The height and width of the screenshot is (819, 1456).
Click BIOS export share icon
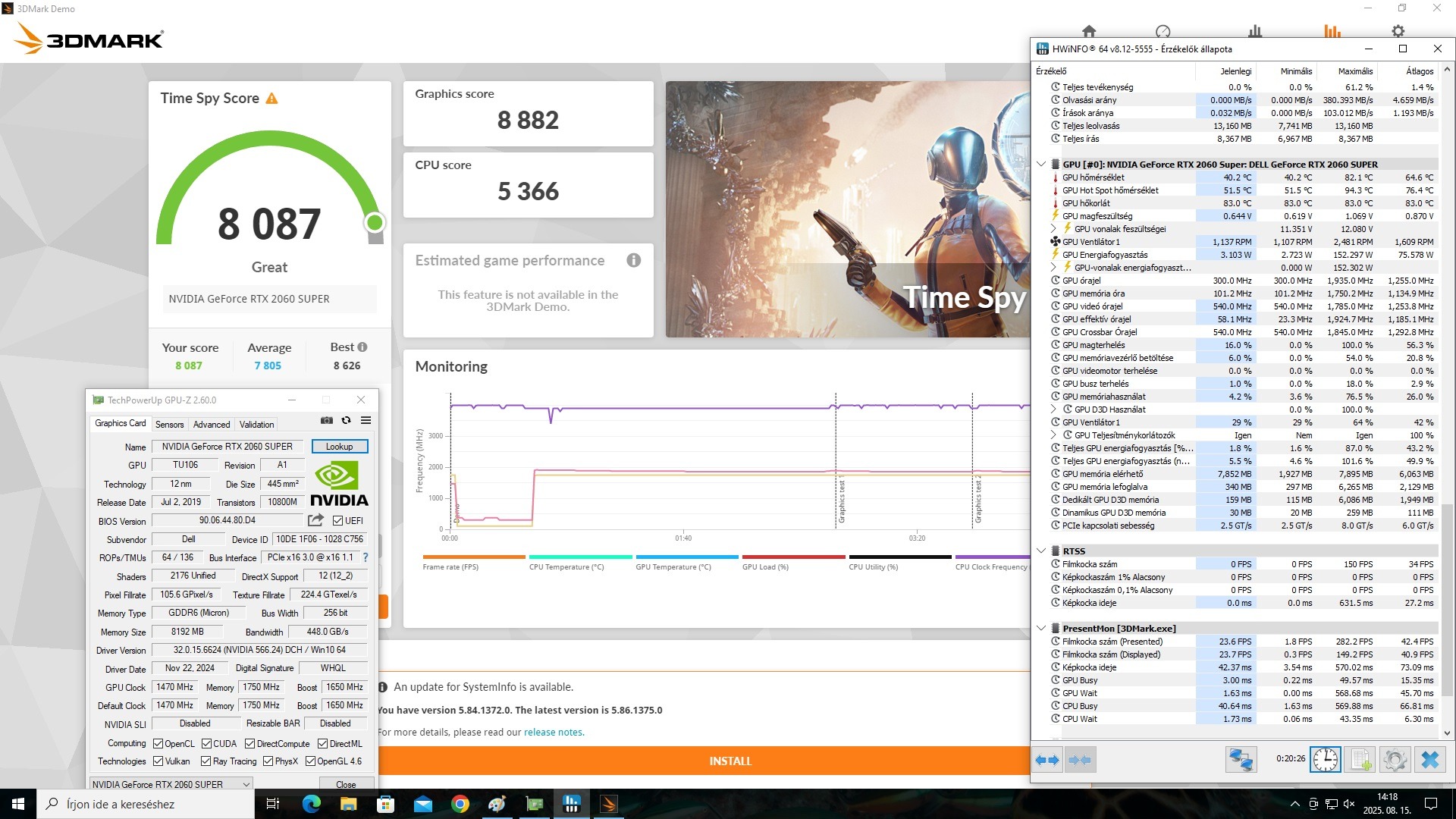coord(315,520)
